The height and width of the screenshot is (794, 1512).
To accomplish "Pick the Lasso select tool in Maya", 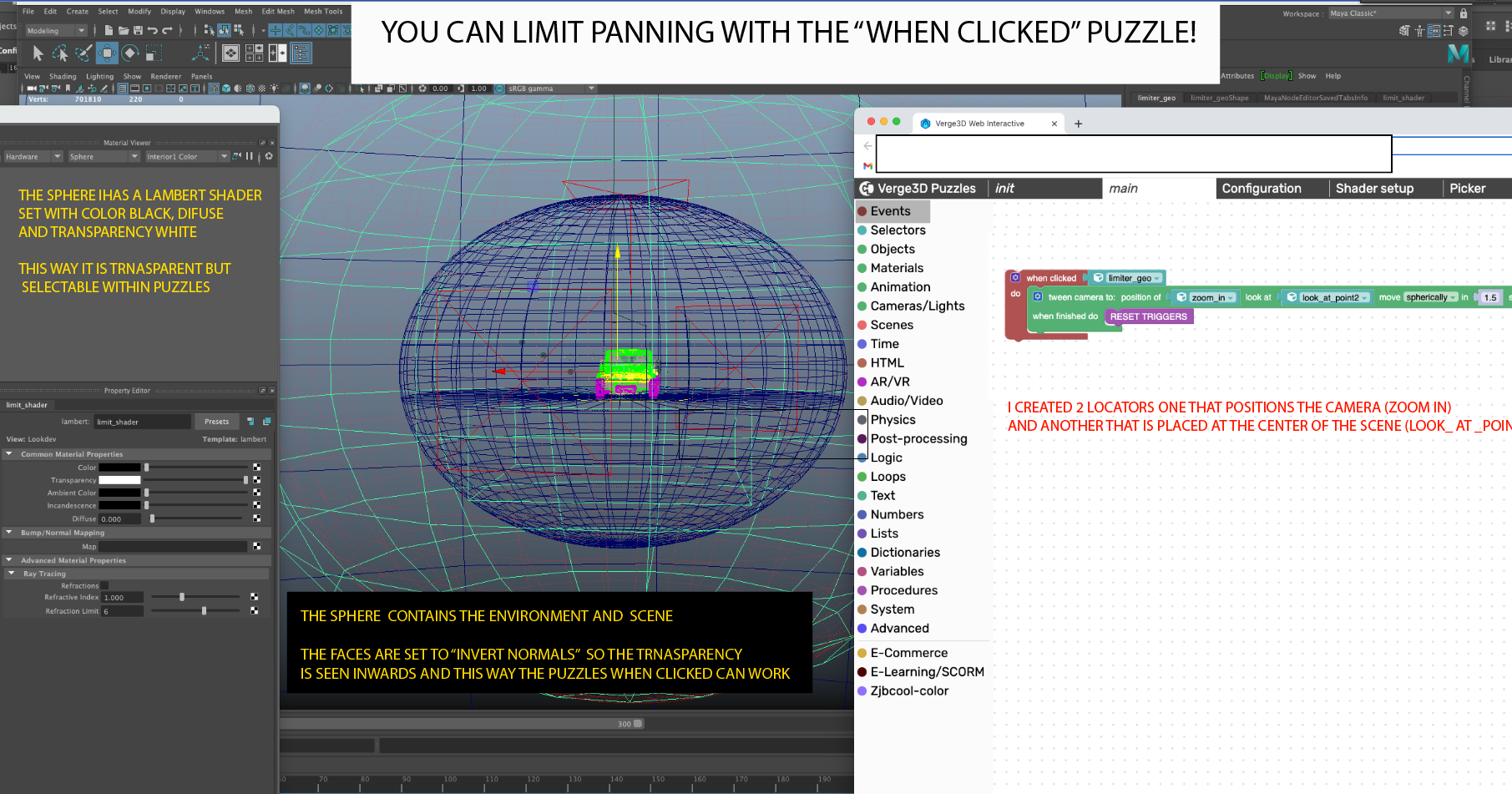I will (x=60, y=53).
